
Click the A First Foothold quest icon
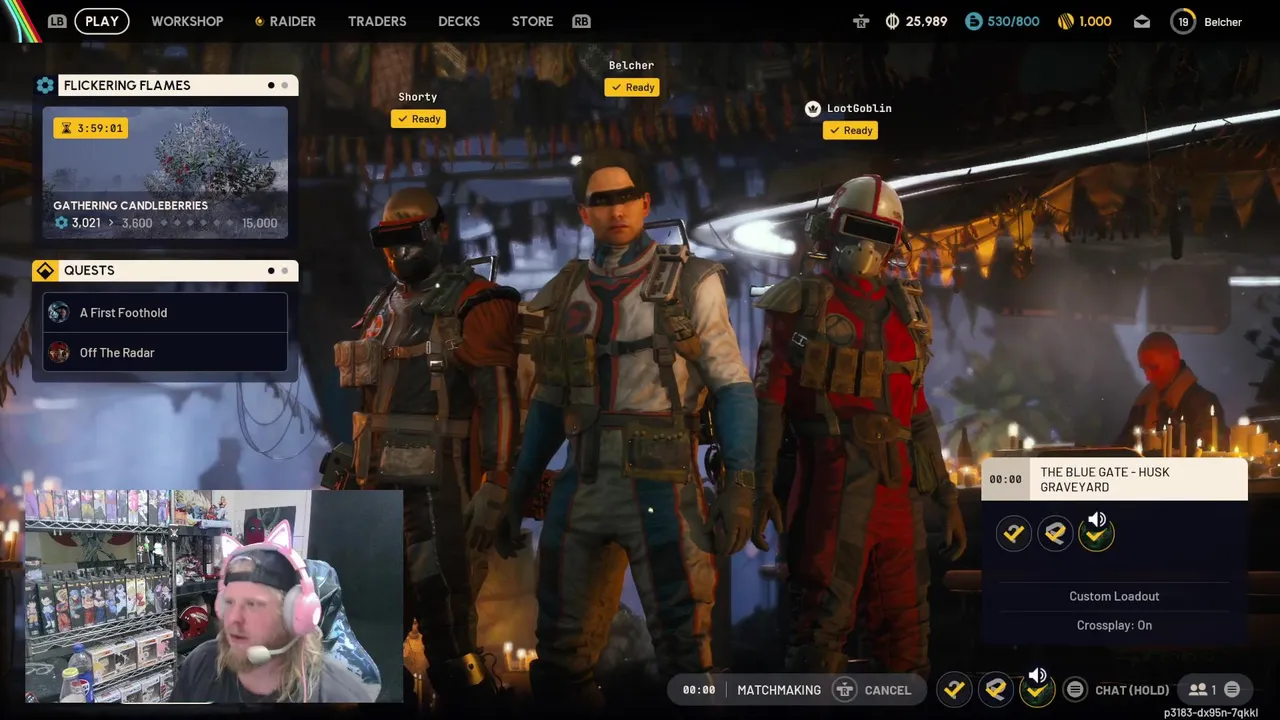(x=59, y=312)
